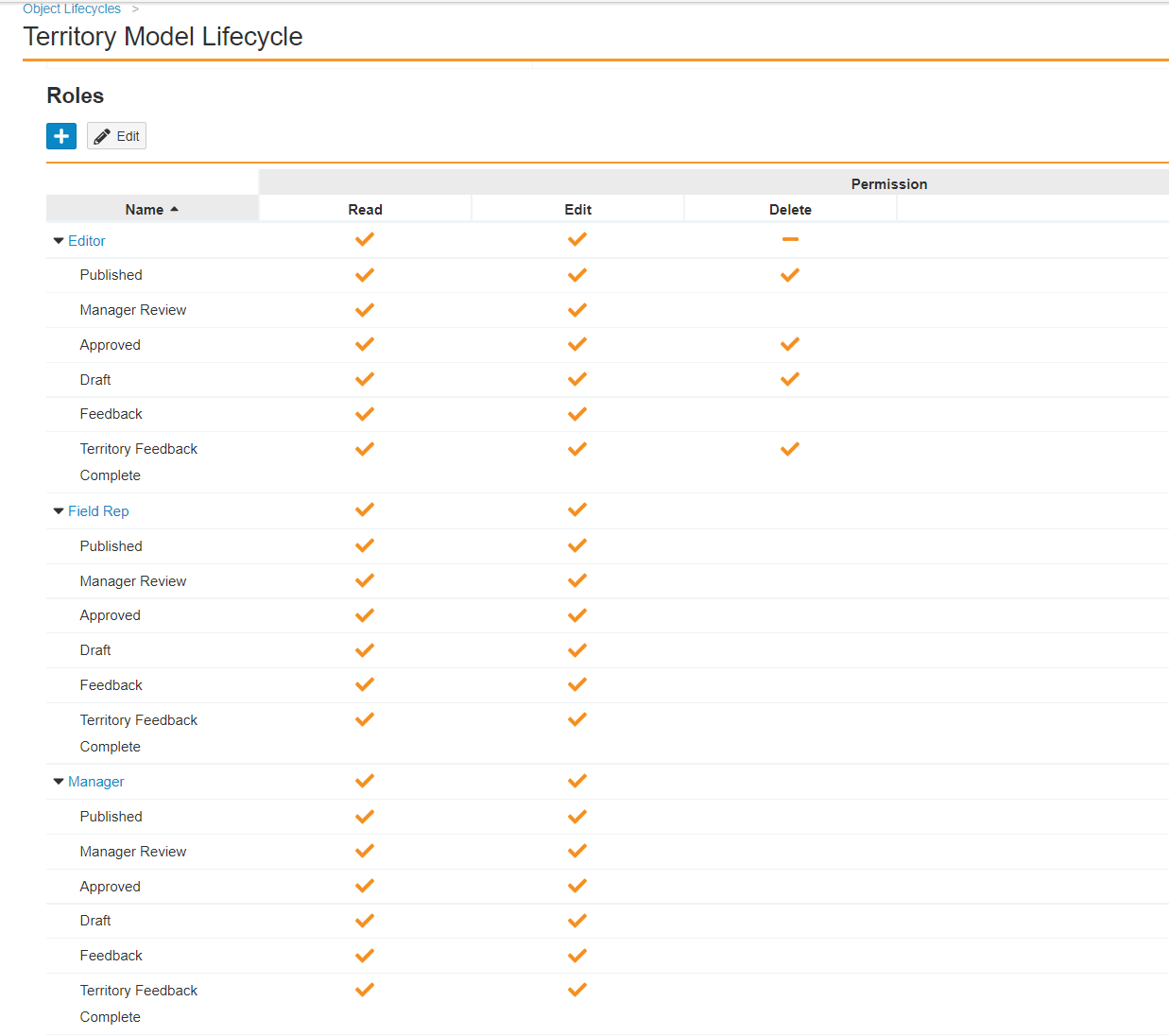The image size is (1169, 1036).
Task: Open the Object Lifecycles breadcrumb link
Action: (72, 9)
